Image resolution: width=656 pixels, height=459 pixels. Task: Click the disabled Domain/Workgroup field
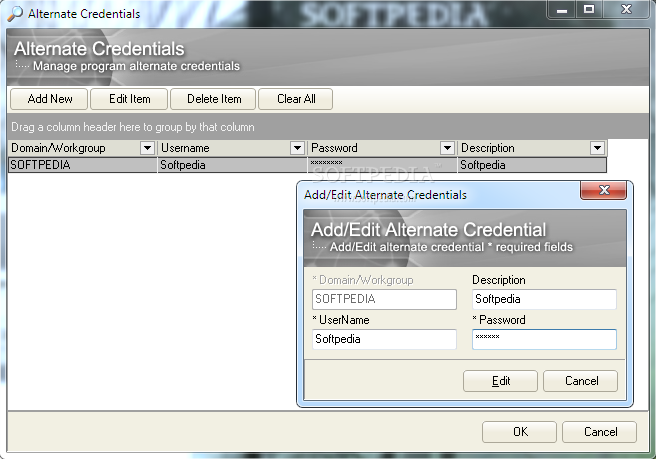[384, 299]
